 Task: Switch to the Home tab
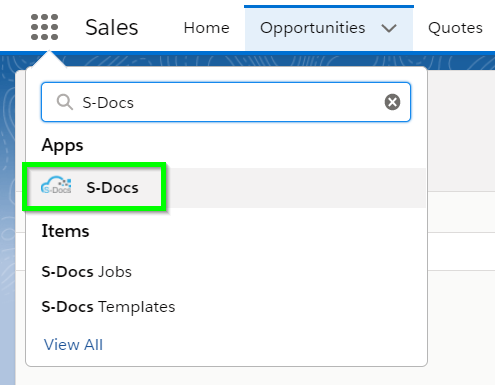click(207, 28)
